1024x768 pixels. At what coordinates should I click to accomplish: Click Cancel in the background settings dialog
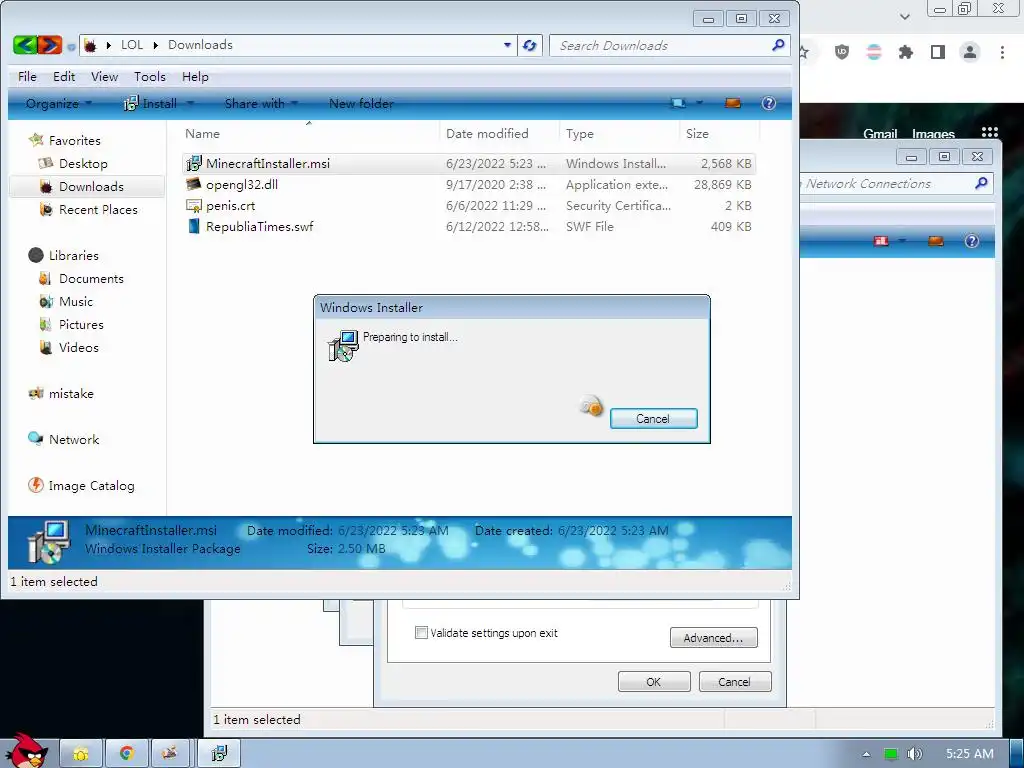point(735,682)
